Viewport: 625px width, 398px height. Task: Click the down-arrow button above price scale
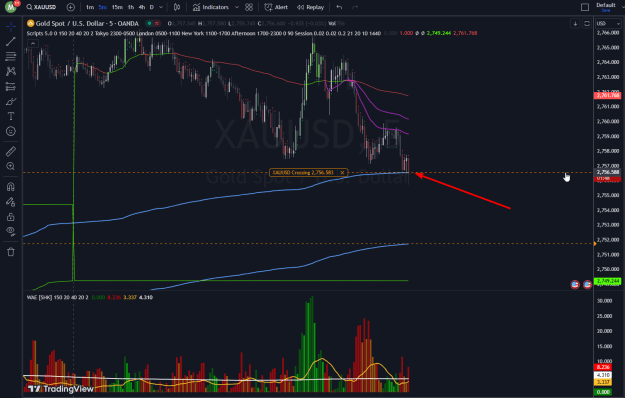[575, 24]
